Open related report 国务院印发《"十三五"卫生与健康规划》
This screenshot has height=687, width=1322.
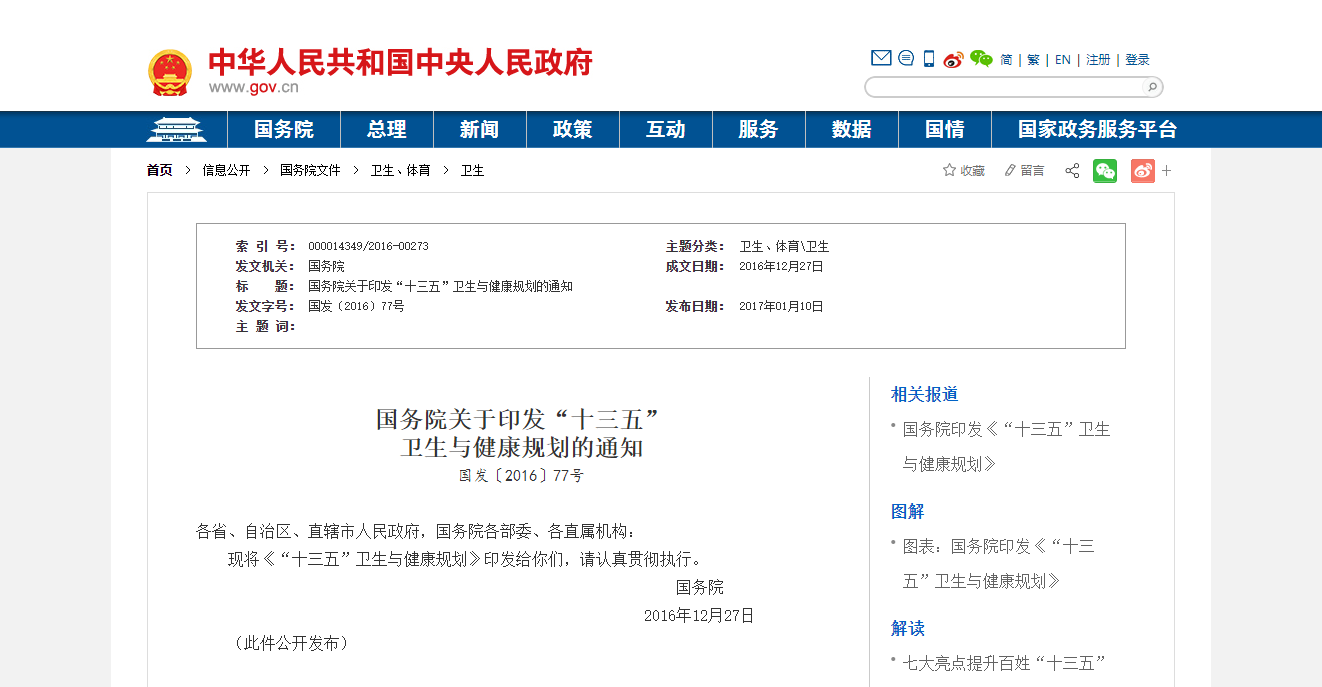pos(1006,430)
